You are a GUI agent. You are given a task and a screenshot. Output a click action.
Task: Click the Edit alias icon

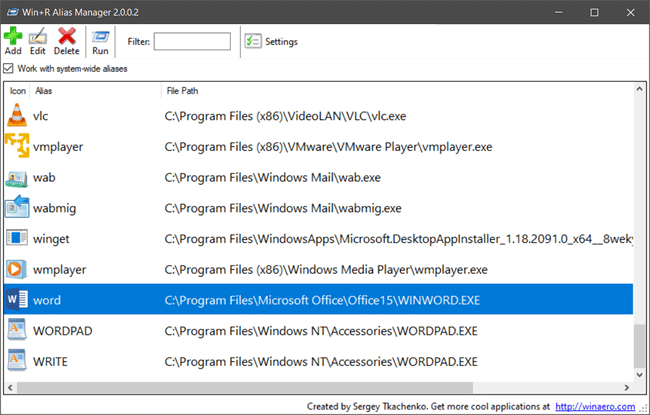click(x=38, y=36)
